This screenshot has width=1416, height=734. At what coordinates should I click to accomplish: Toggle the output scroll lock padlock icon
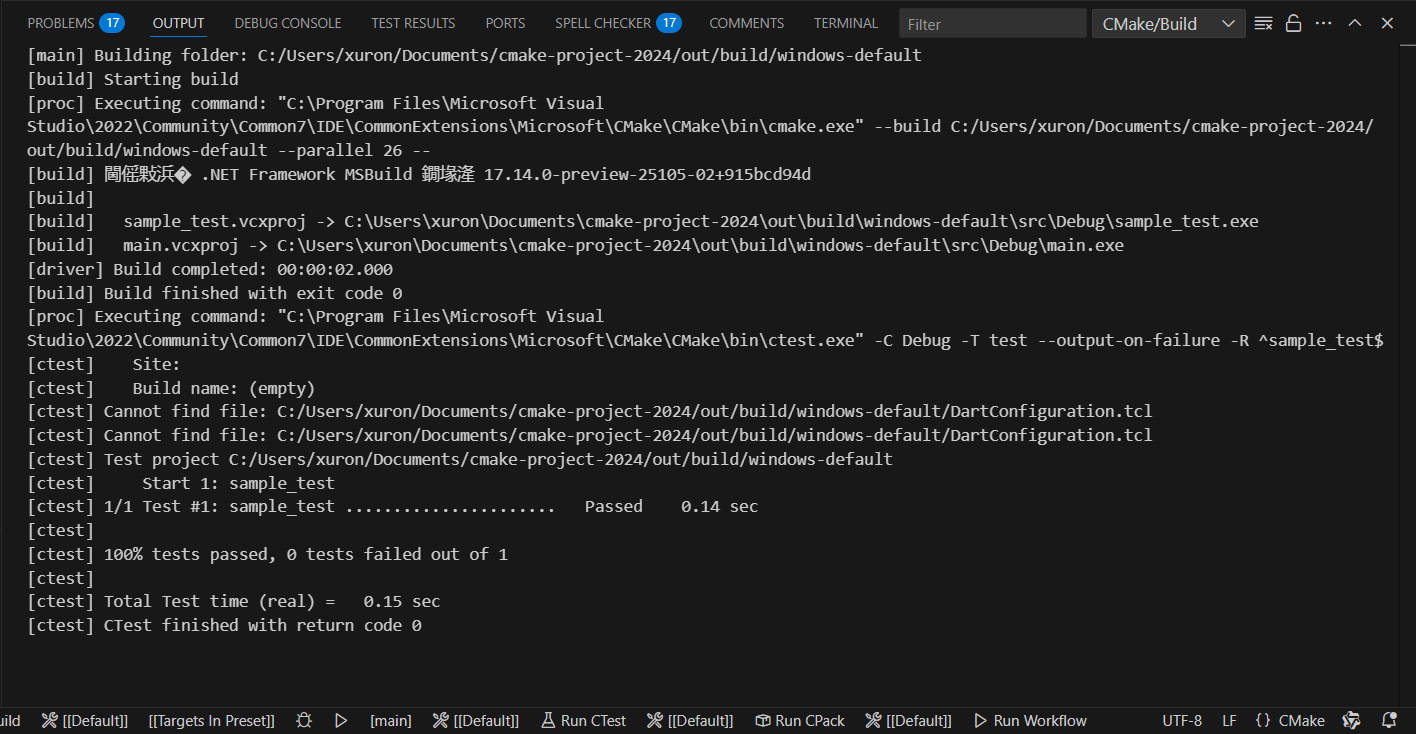tap(1293, 23)
